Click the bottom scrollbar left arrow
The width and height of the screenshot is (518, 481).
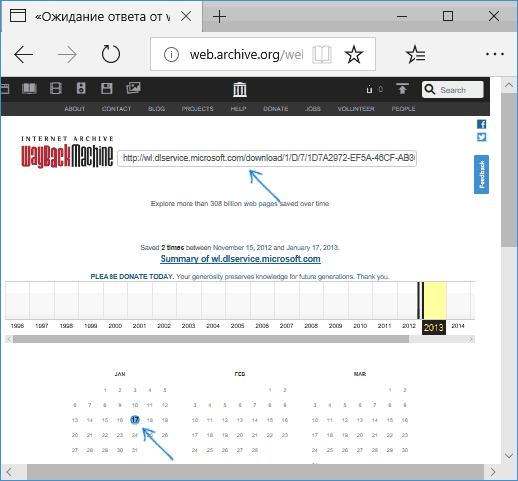(x=9, y=472)
